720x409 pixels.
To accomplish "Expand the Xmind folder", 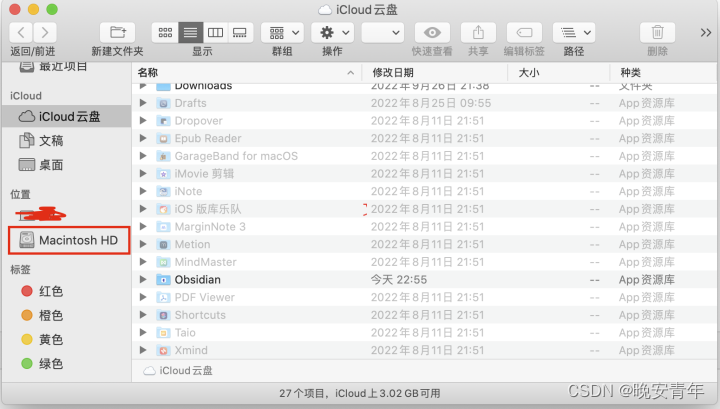I will [143, 350].
